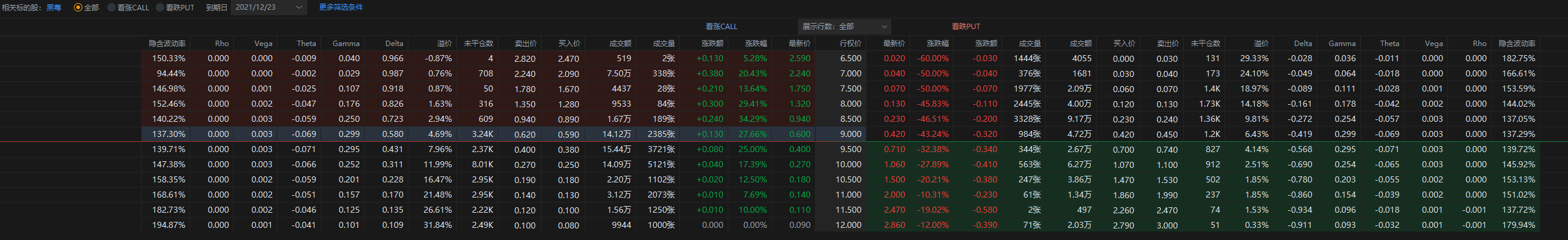This screenshot has width=1568, height=240.
Task: Select strike price 7.500 row
Action: pyautogui.click(x=851, y=88)
